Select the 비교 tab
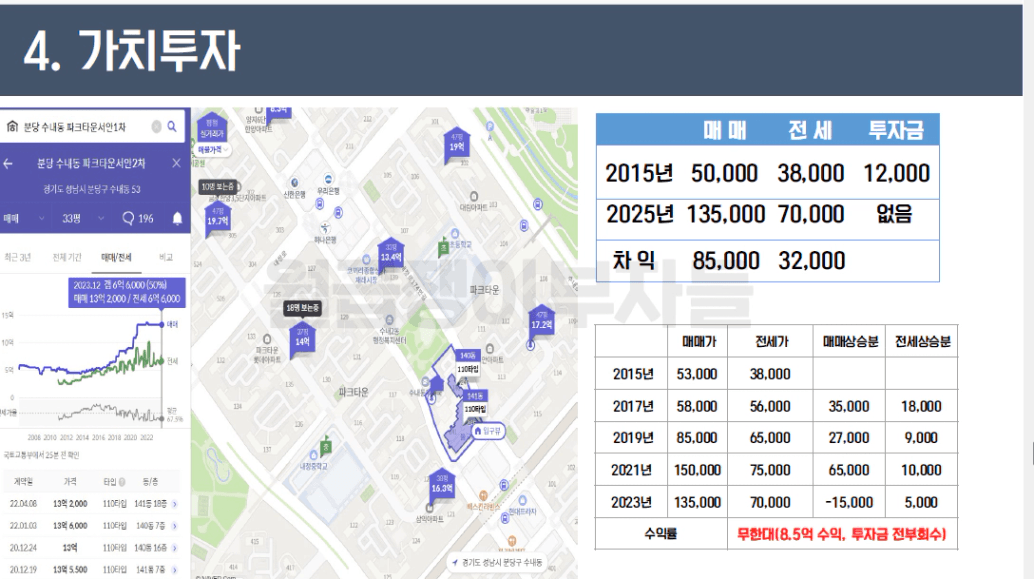The width and height of the screenshot is (1034, 579). 166,257
